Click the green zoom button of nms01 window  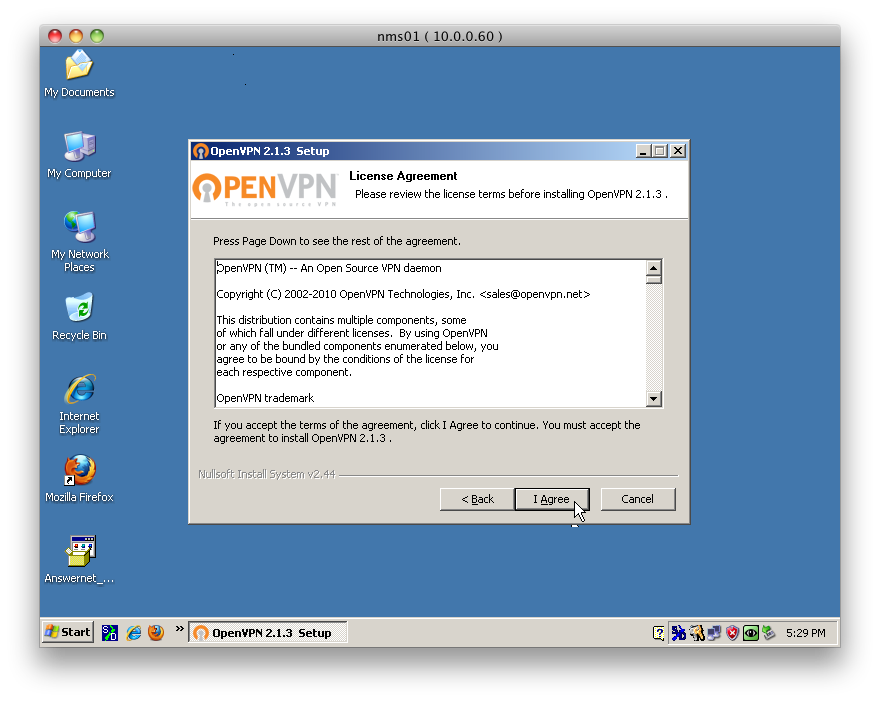97,36
